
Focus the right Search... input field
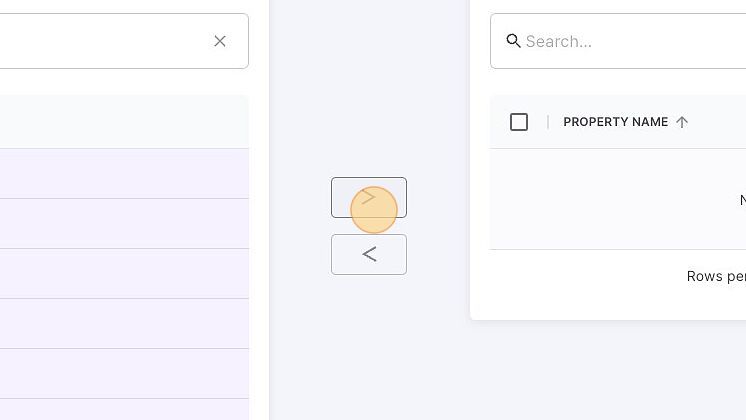[x=618, y=41]
